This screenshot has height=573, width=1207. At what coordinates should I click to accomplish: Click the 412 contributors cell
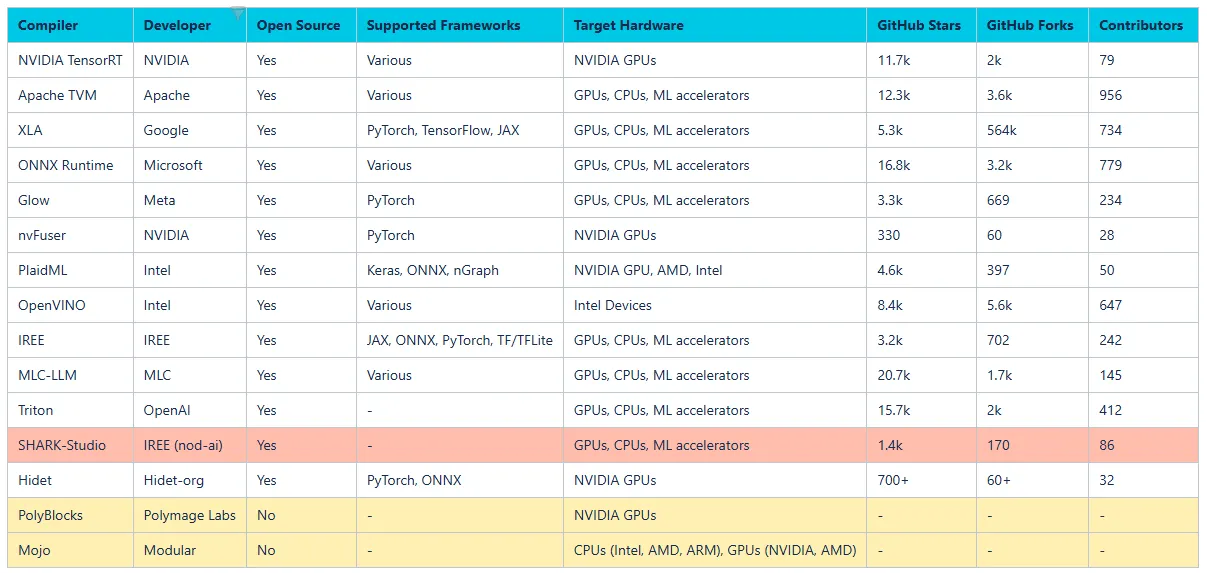pyautogui.click(x=1144, y=410)
